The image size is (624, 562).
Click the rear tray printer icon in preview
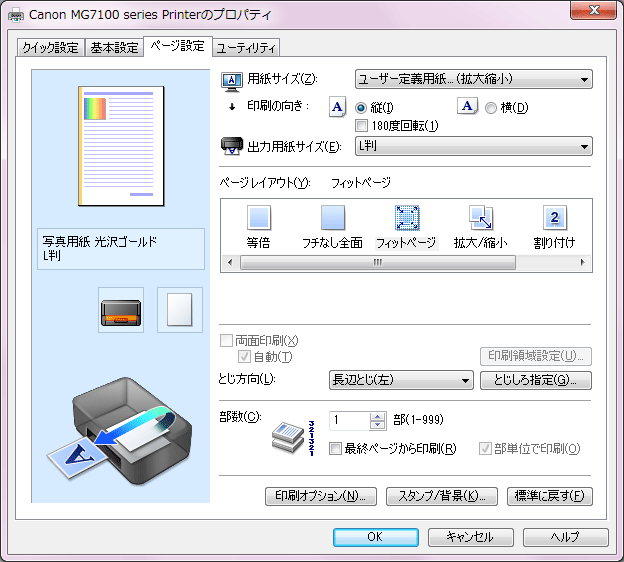tap(121, 310)
